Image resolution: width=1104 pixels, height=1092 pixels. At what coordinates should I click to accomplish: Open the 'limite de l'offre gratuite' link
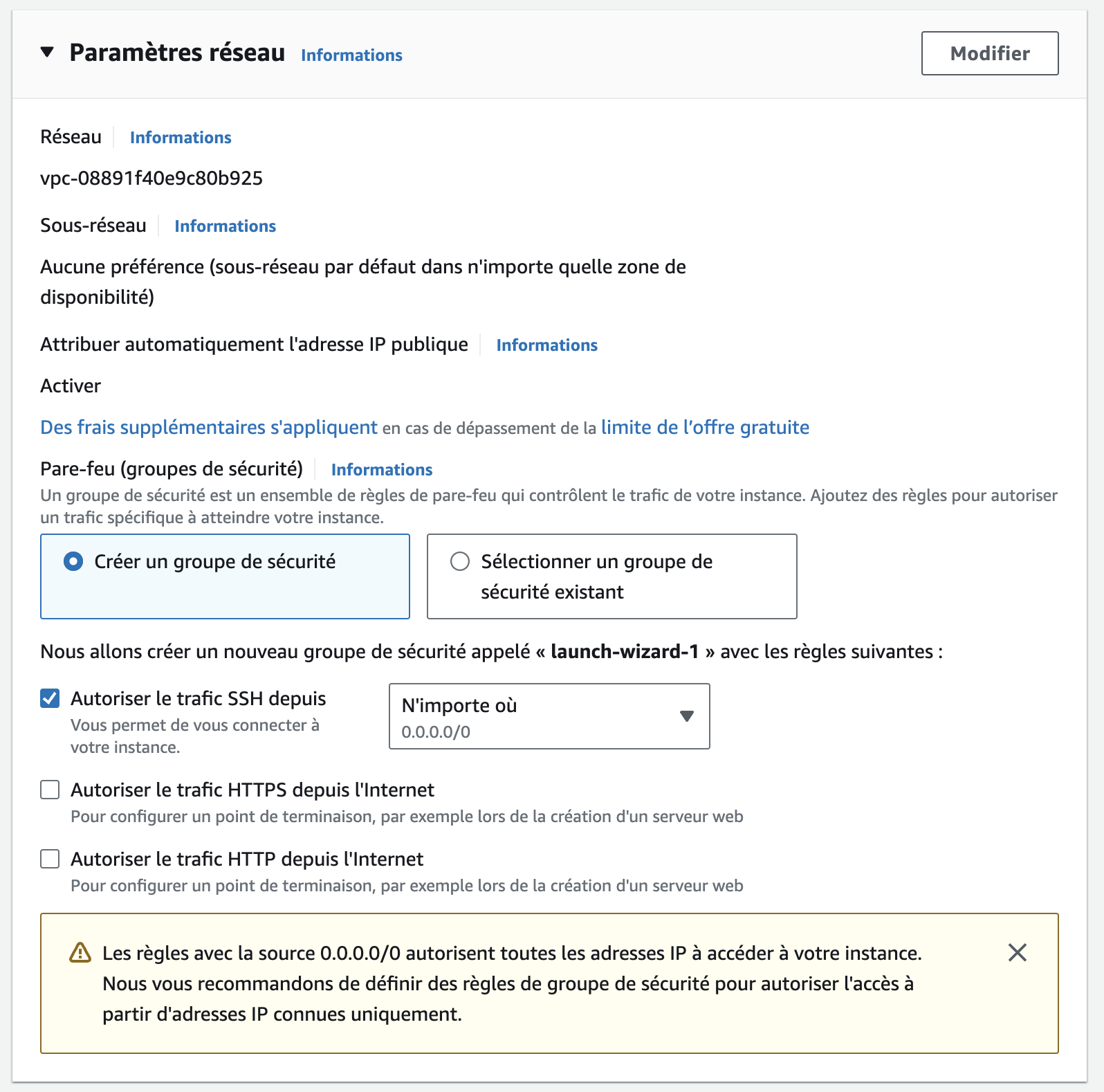click(x=705, y=428)
